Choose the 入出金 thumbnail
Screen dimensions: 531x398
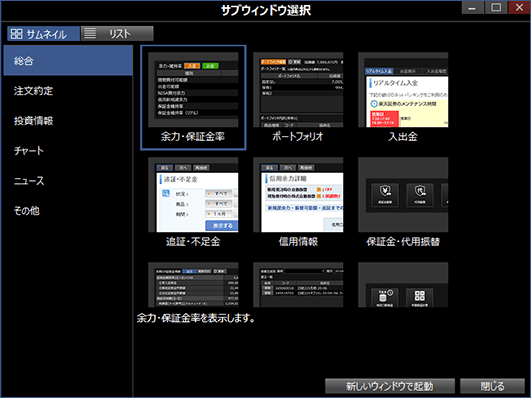click(x=403, y=97)
